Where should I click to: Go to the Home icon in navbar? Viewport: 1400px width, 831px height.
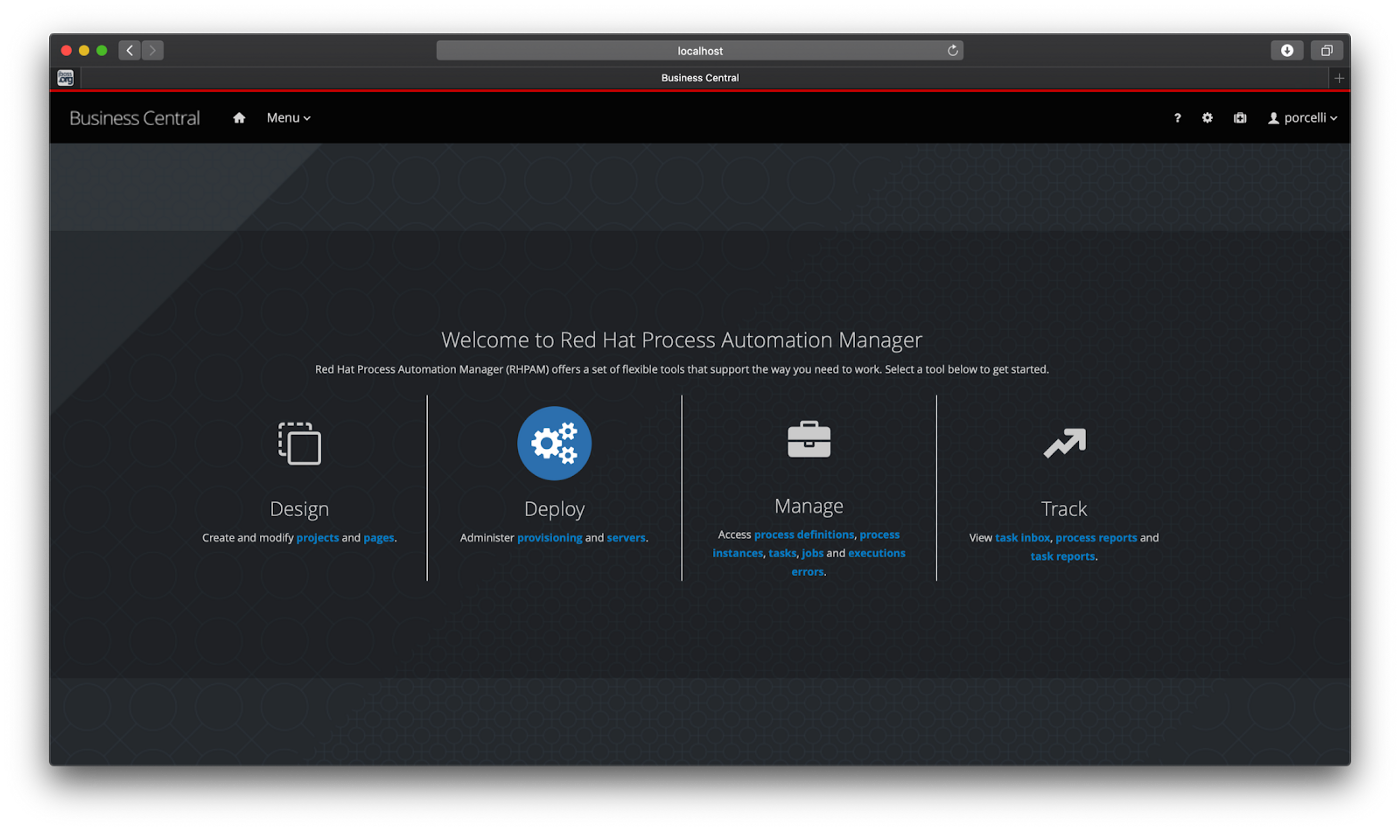239,118
